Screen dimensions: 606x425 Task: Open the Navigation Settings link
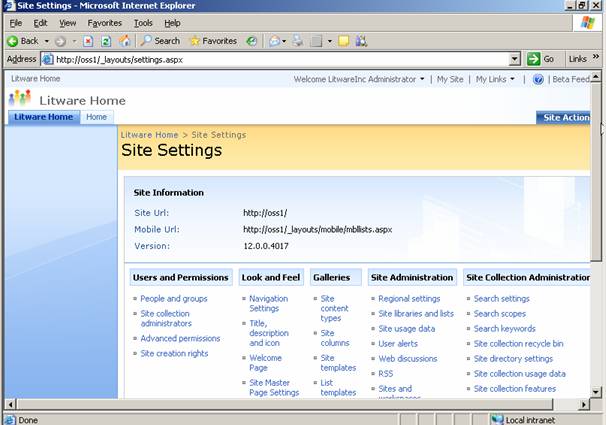point(268,303)
